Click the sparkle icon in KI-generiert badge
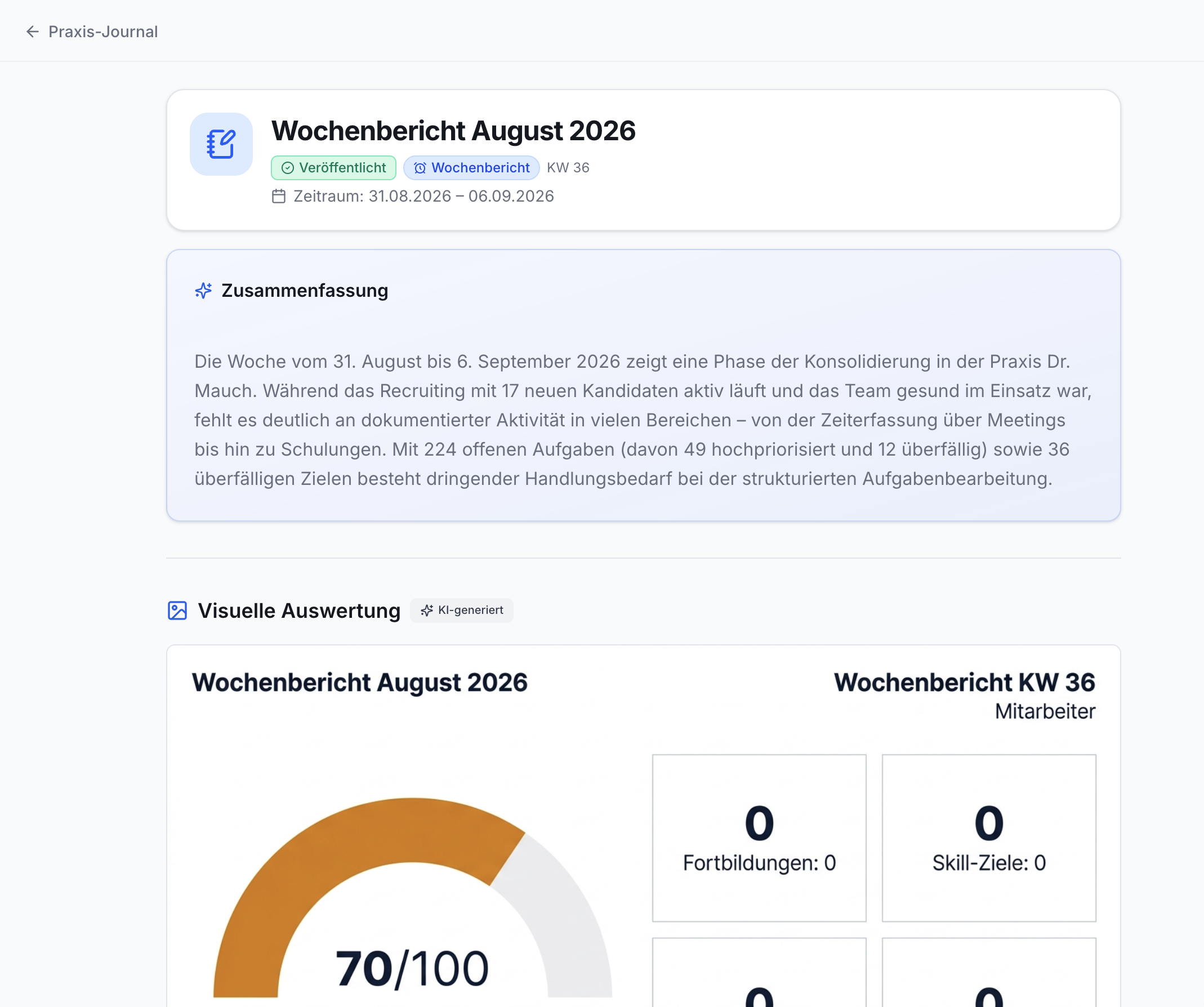The image size is (1204, 1007). (426, 611)
